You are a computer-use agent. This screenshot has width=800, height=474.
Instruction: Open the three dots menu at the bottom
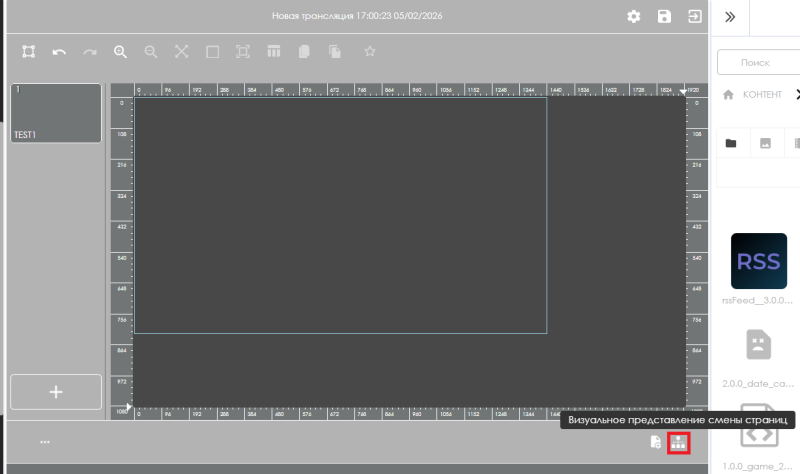click(x=45, y=441)
